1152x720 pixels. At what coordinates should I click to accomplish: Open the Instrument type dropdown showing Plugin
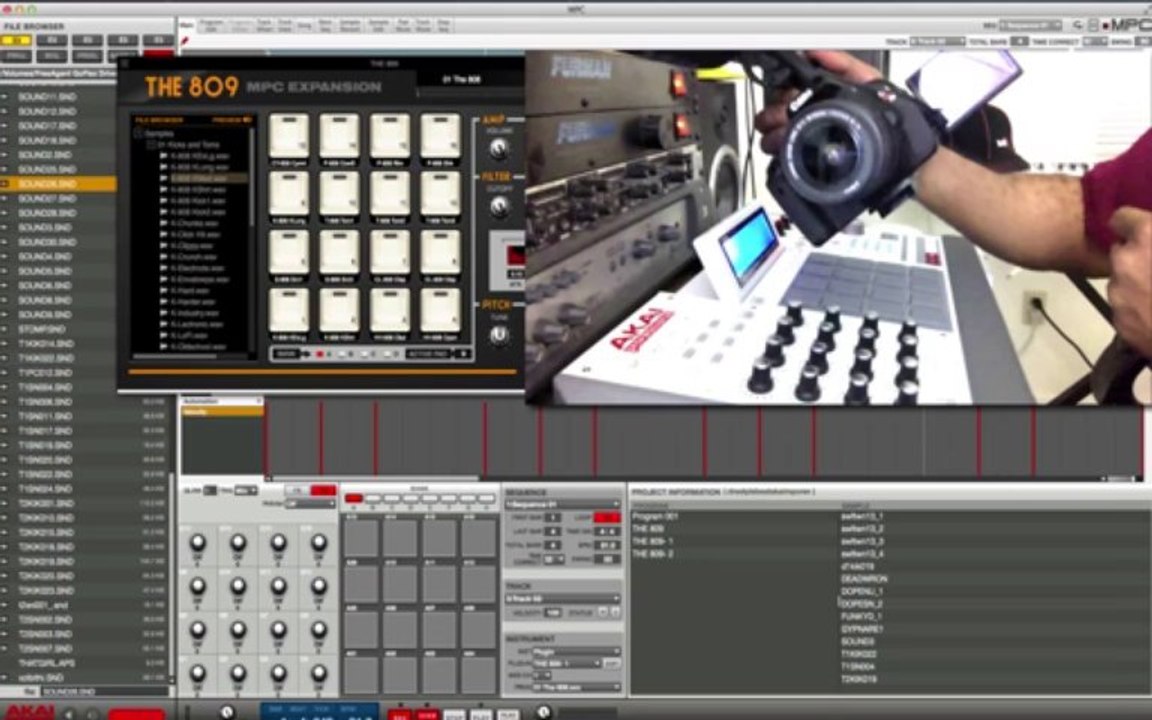click(x=577, y=651)
